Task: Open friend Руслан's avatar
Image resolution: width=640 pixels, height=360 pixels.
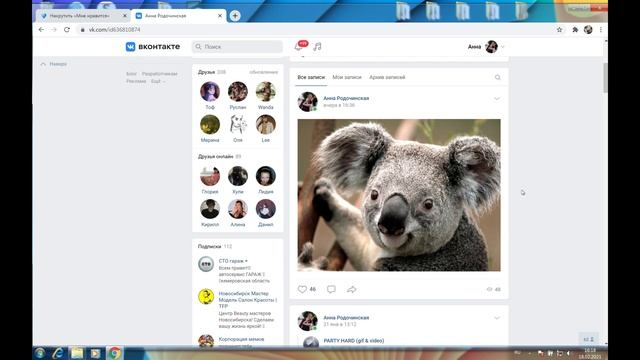Action: point(238,91)
